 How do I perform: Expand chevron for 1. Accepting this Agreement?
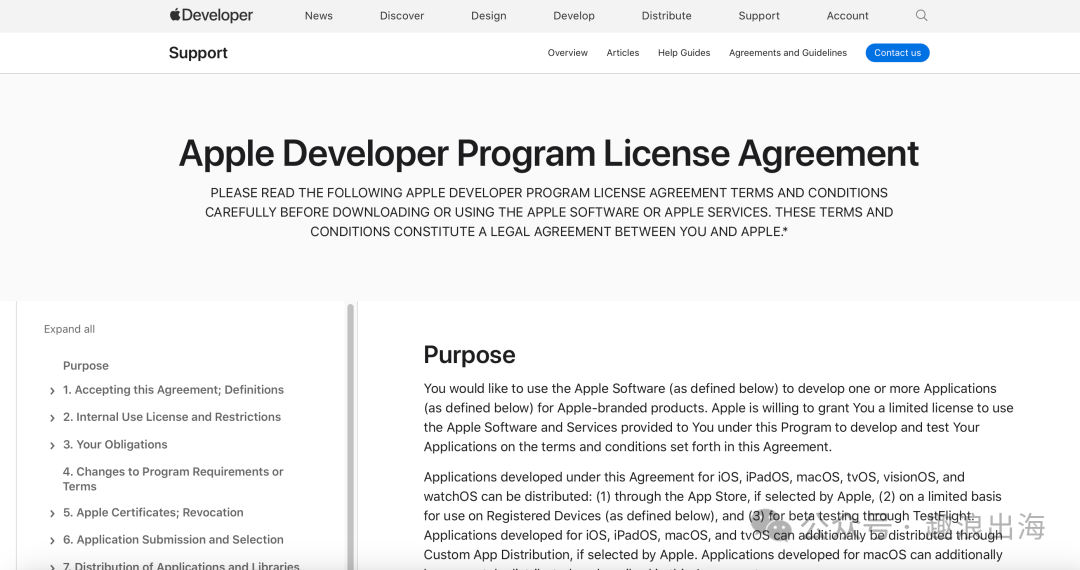pos(52,391)
